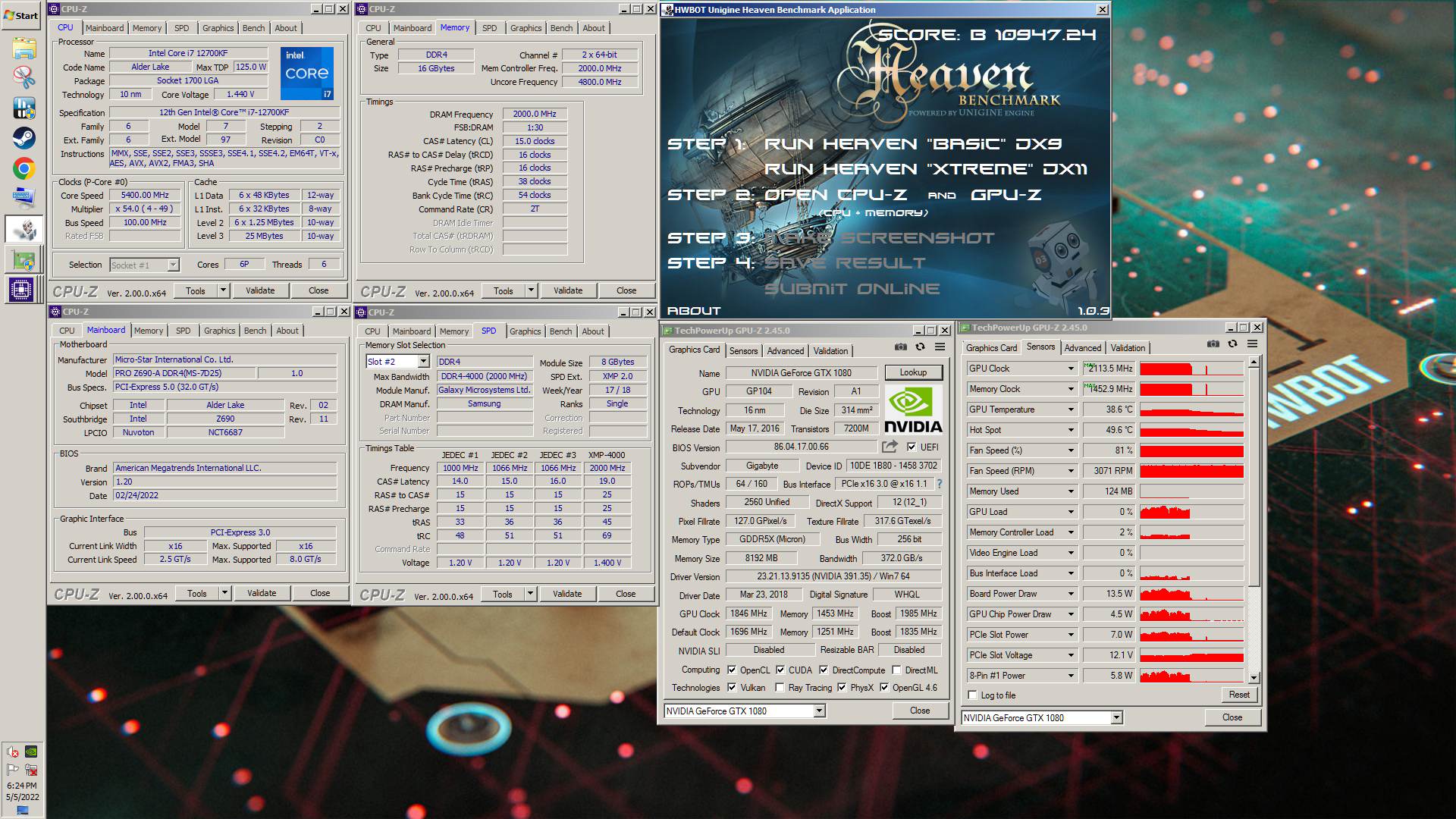Open Advanced tab in GPU-Z Graphics Card window
1456x819 pixels.
[x=785, y=350]
